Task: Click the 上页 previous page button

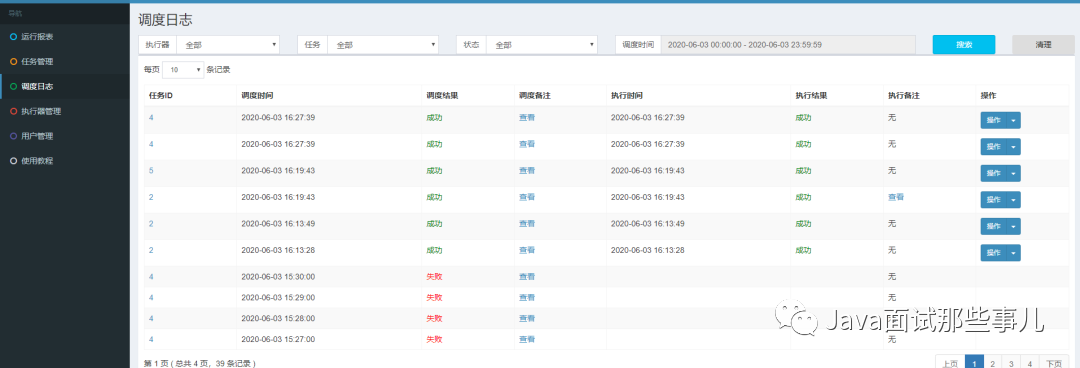Action: coord(950,363)
